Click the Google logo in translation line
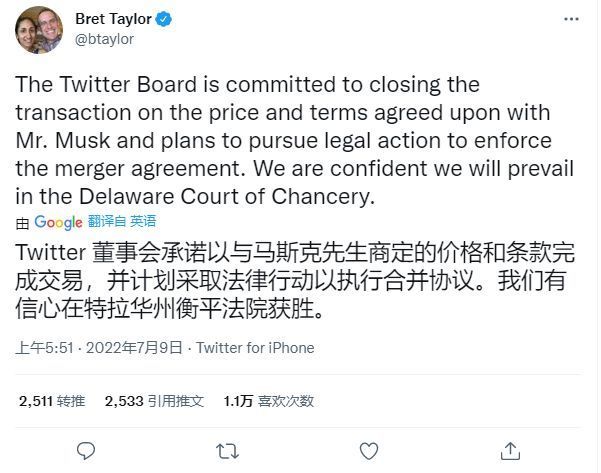The image size is (601, 473). (x=59, y=222)
